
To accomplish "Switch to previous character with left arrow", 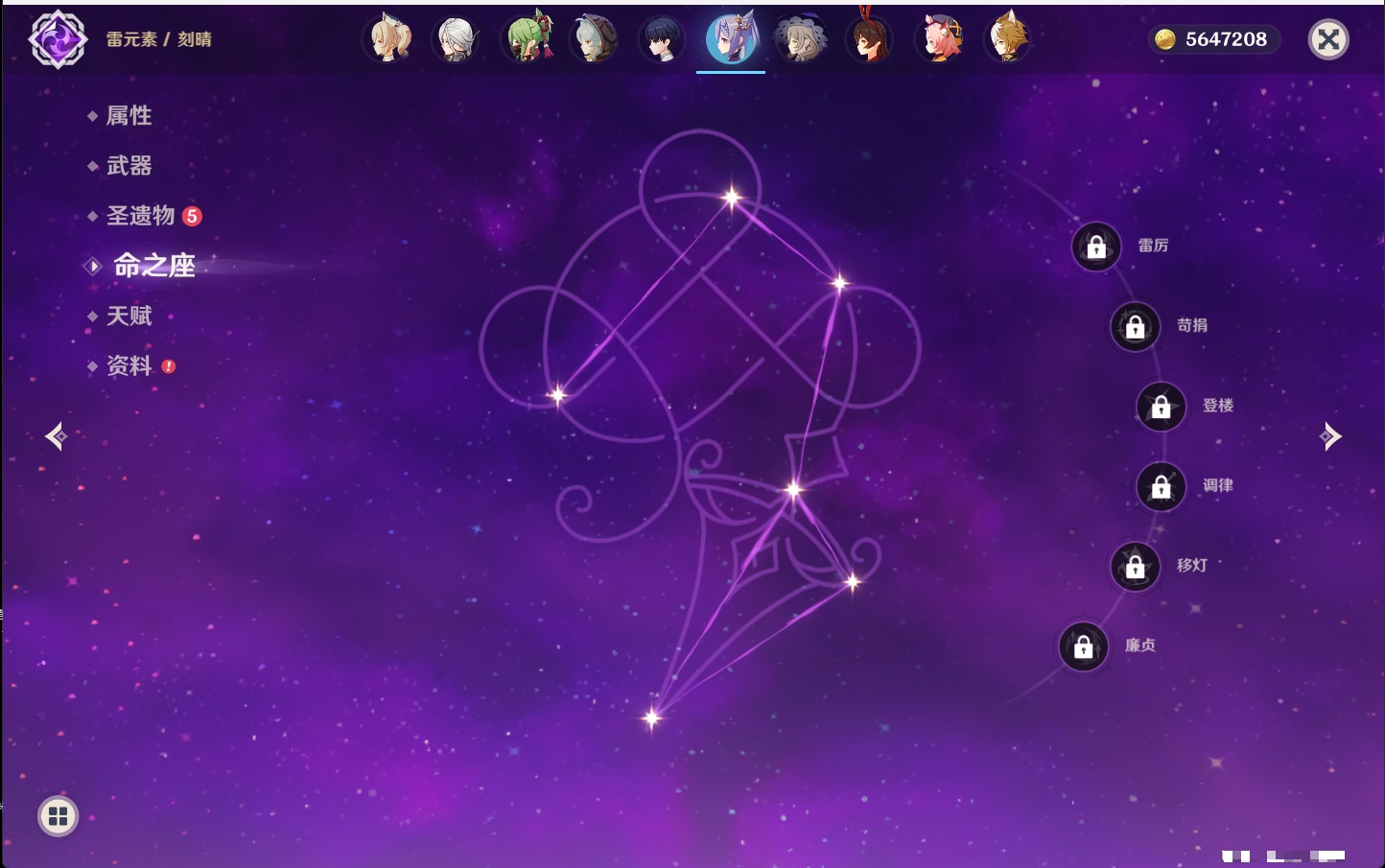I will (56, 436).
